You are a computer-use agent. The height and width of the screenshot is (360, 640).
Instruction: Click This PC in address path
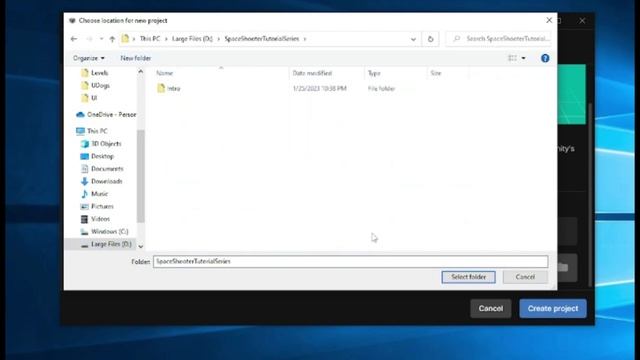click(x=150, y=39)
